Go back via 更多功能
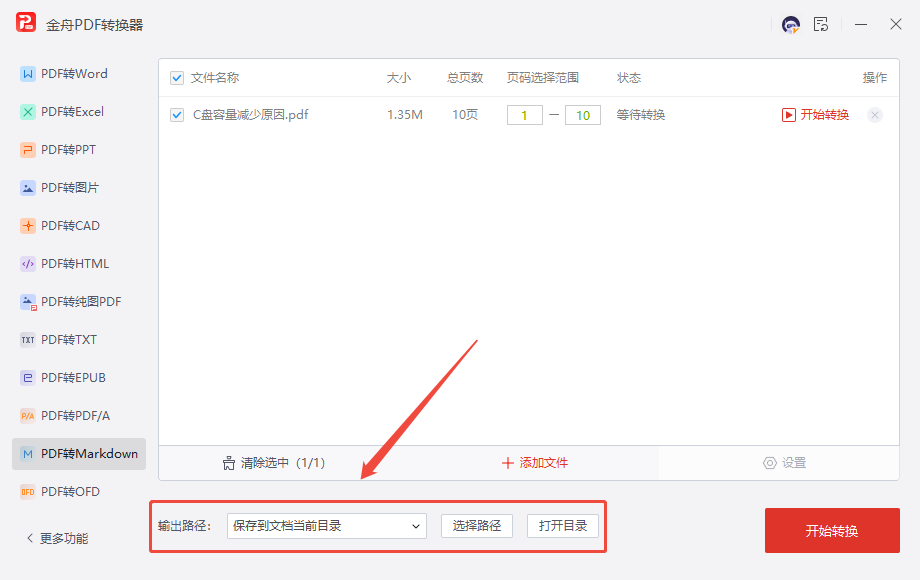The height and width of the screenshot is (580, 920). click(58, 538)
